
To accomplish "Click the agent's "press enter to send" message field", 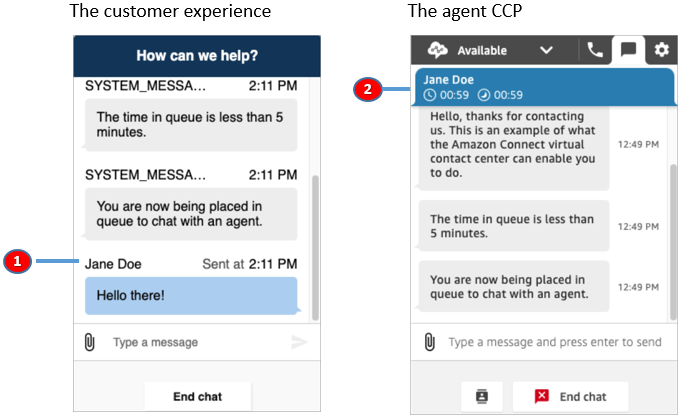I will [554, 342].
